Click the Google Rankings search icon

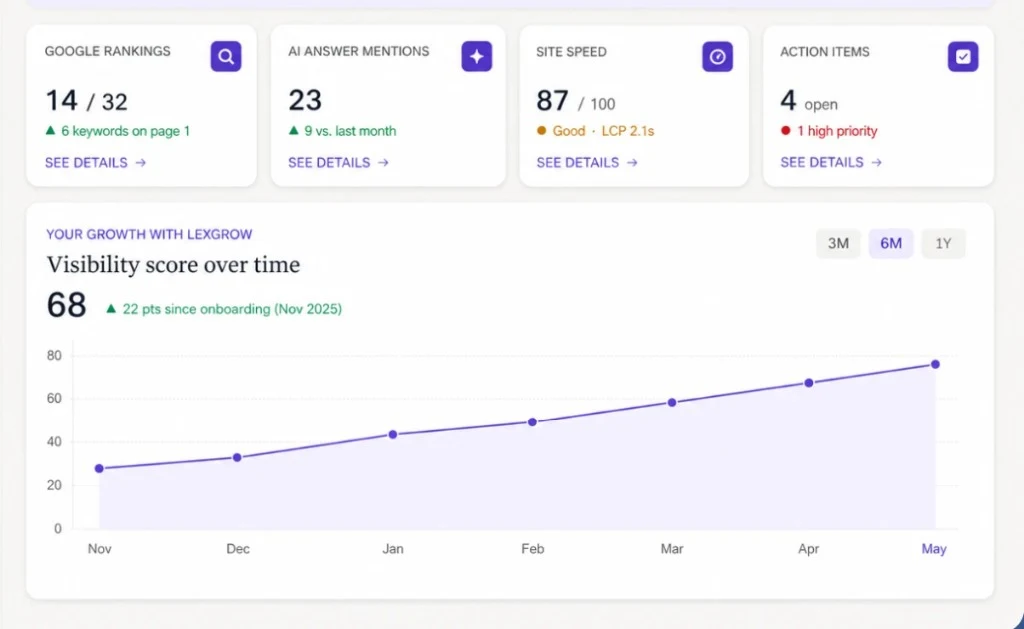coord(226,56)
